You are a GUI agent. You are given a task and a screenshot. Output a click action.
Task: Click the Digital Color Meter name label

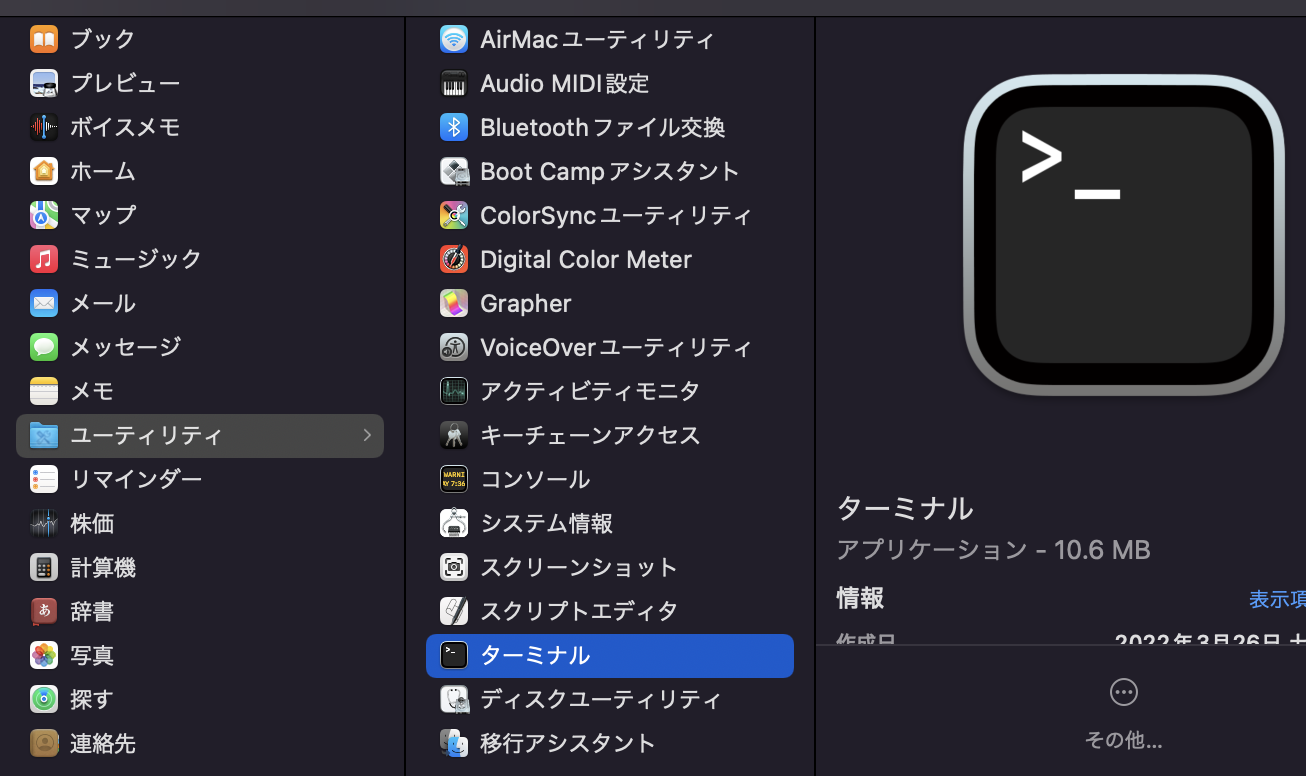click(586, 260)
